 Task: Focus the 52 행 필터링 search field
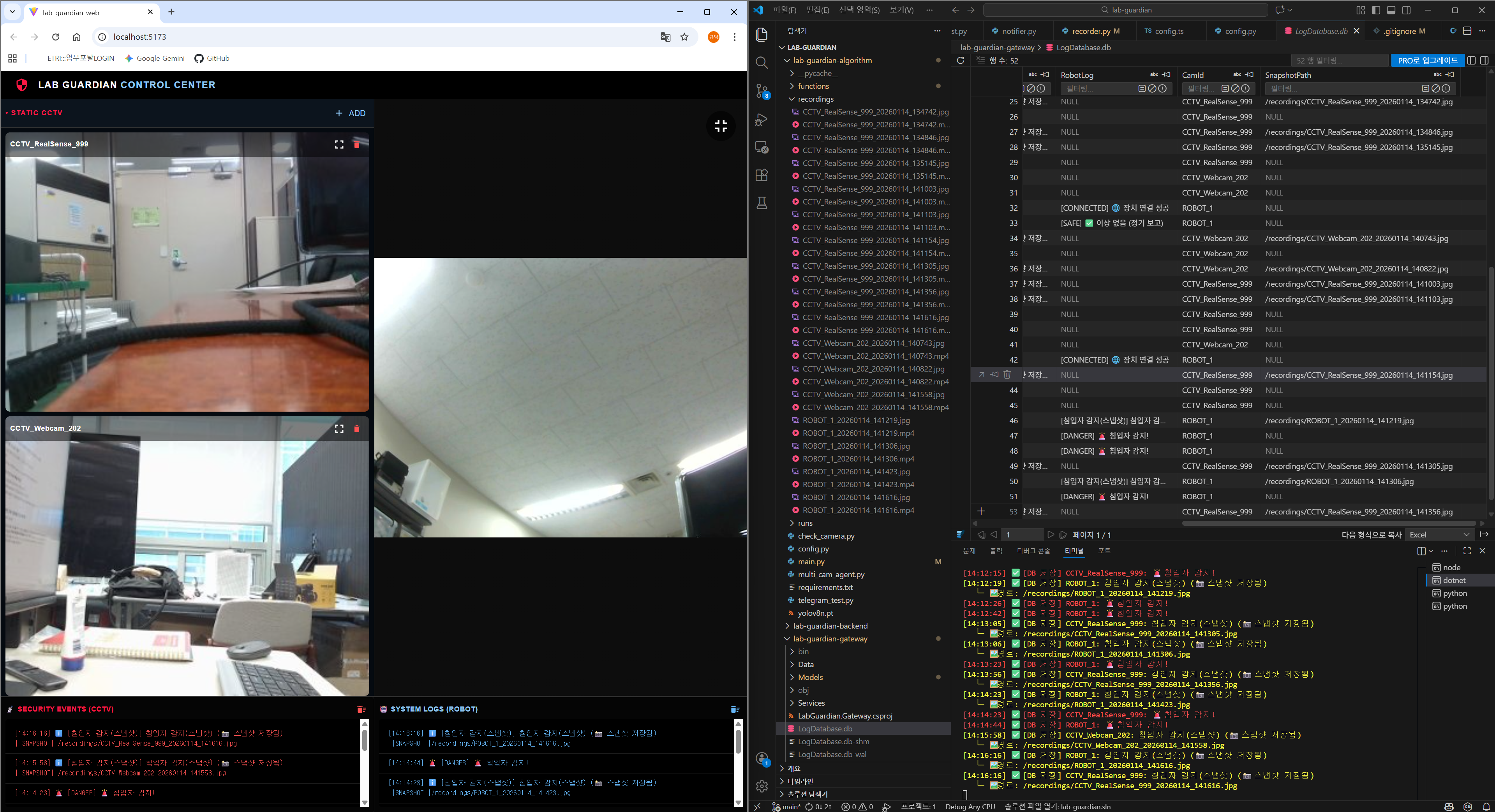[1339, 60]
